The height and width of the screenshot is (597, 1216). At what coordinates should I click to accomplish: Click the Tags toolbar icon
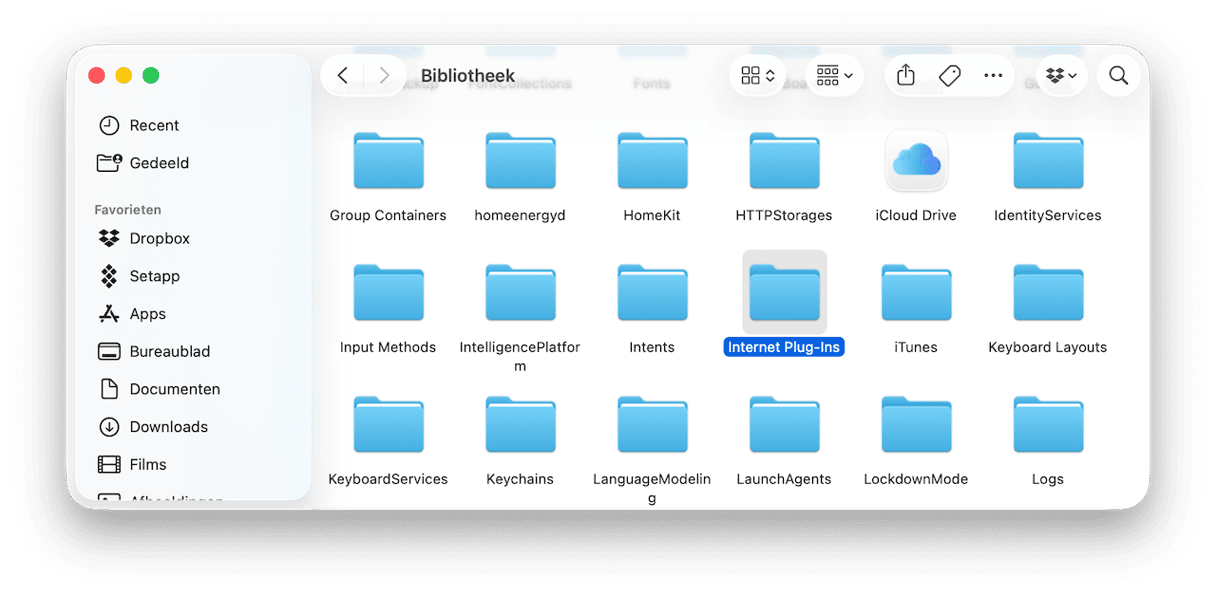tap(950, 76)
